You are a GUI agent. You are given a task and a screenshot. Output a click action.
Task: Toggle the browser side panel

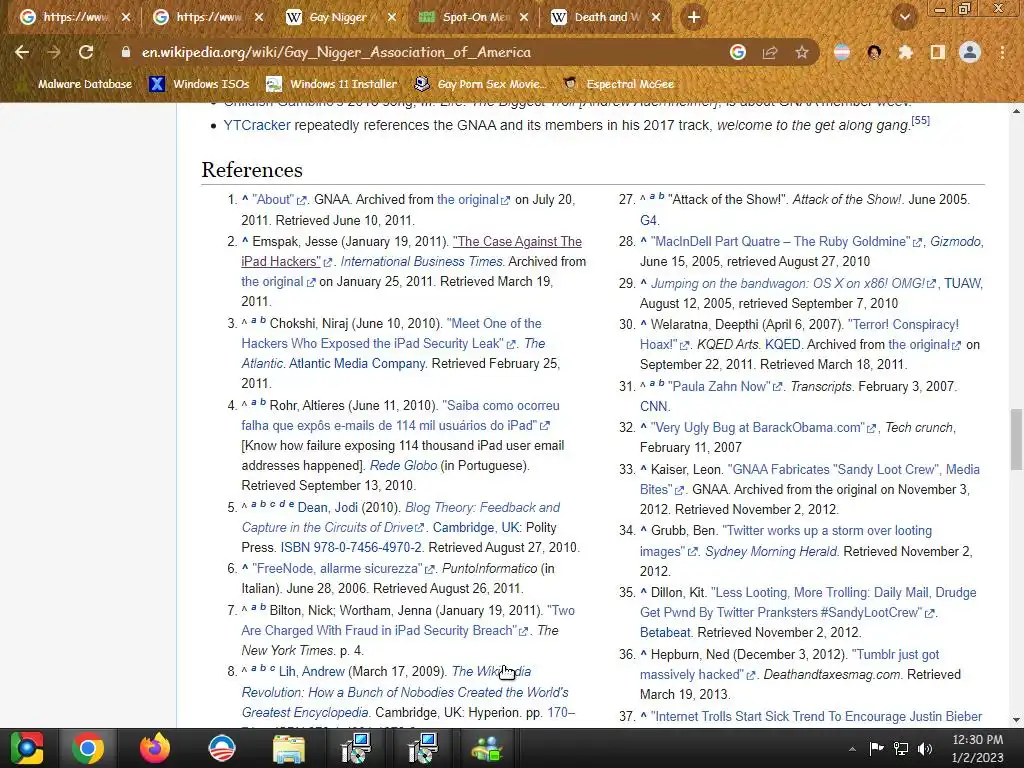(937, 52)
